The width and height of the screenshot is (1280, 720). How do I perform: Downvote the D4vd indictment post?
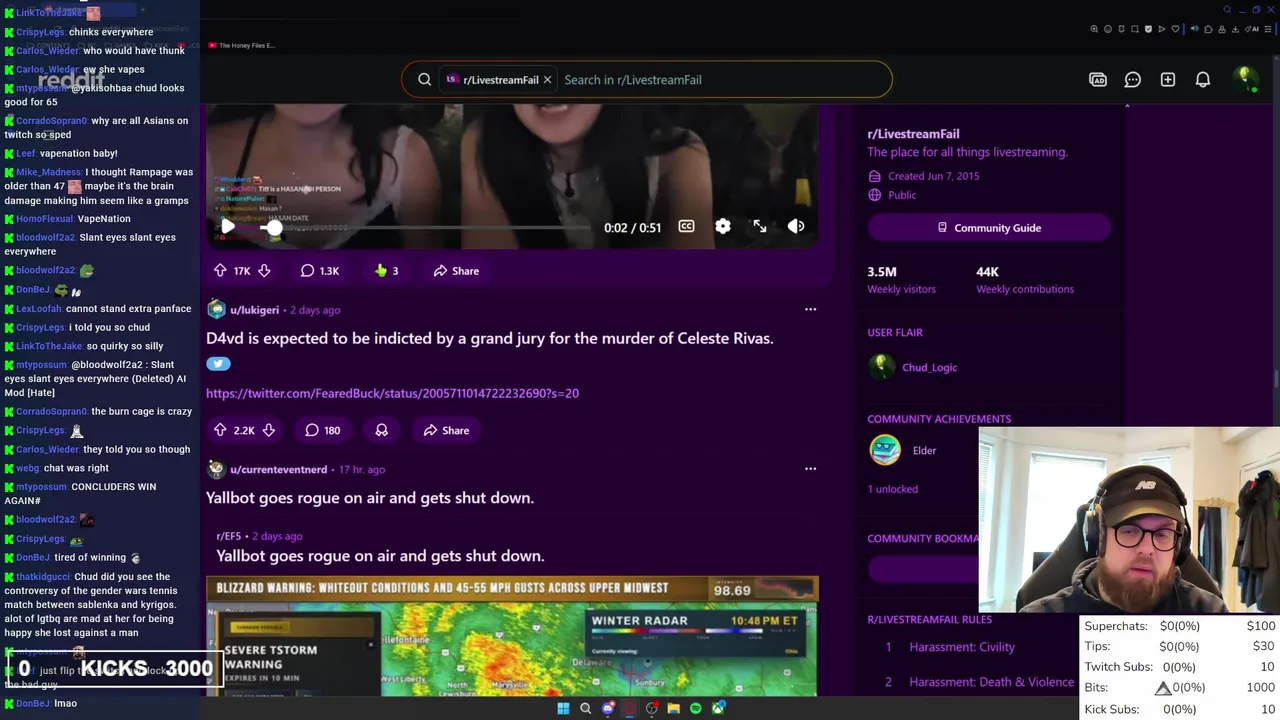point(268,430)
